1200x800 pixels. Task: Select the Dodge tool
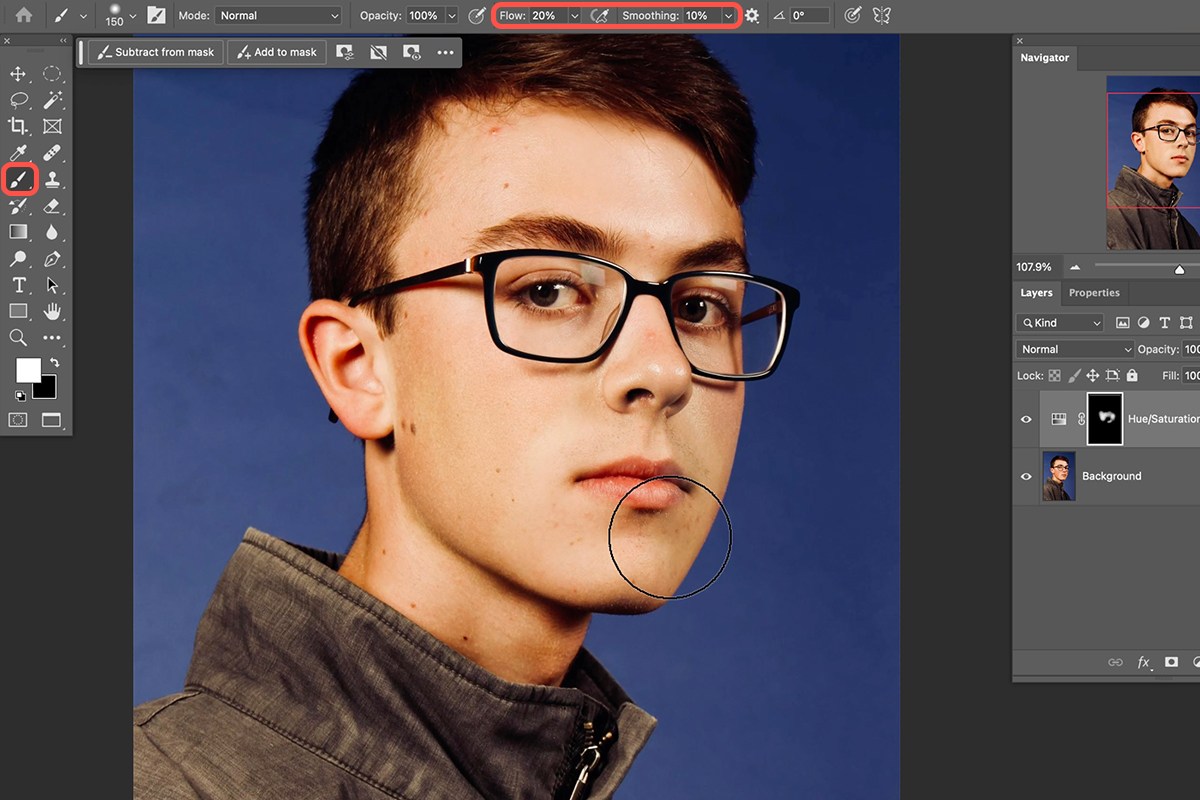click(x=18, y=259)
